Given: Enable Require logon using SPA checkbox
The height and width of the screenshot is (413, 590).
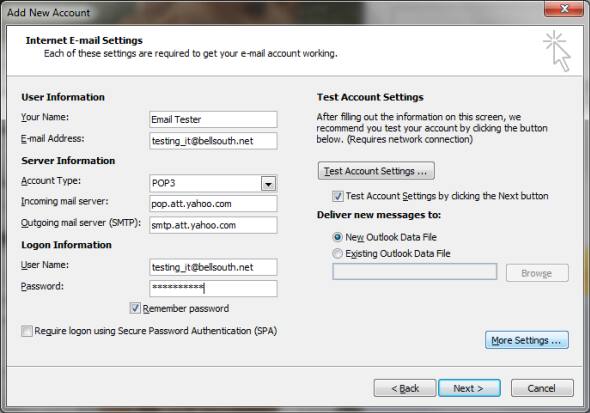Looking at the screenshot, I should coord(27,331).
